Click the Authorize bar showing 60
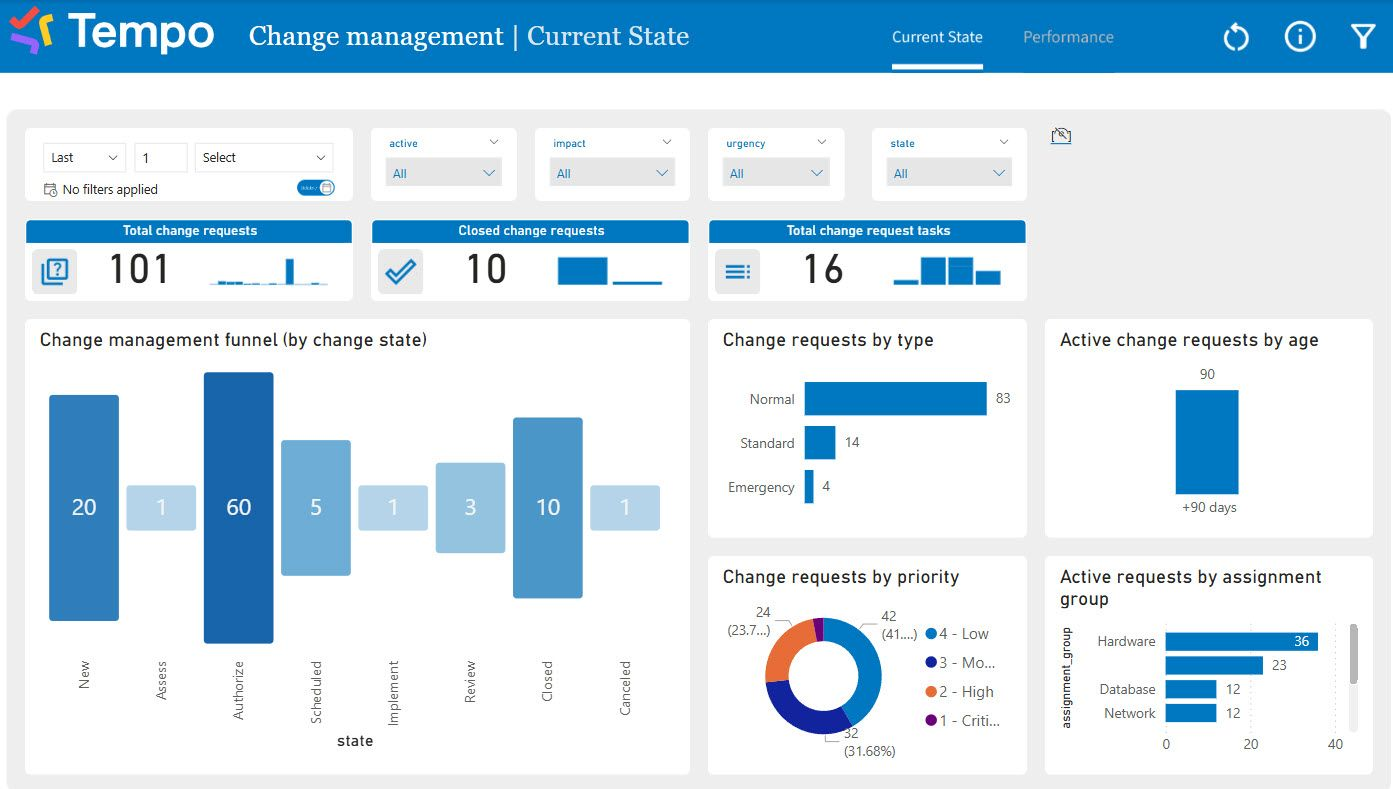This screenshot has height=789, width=1393. (238, 507)
